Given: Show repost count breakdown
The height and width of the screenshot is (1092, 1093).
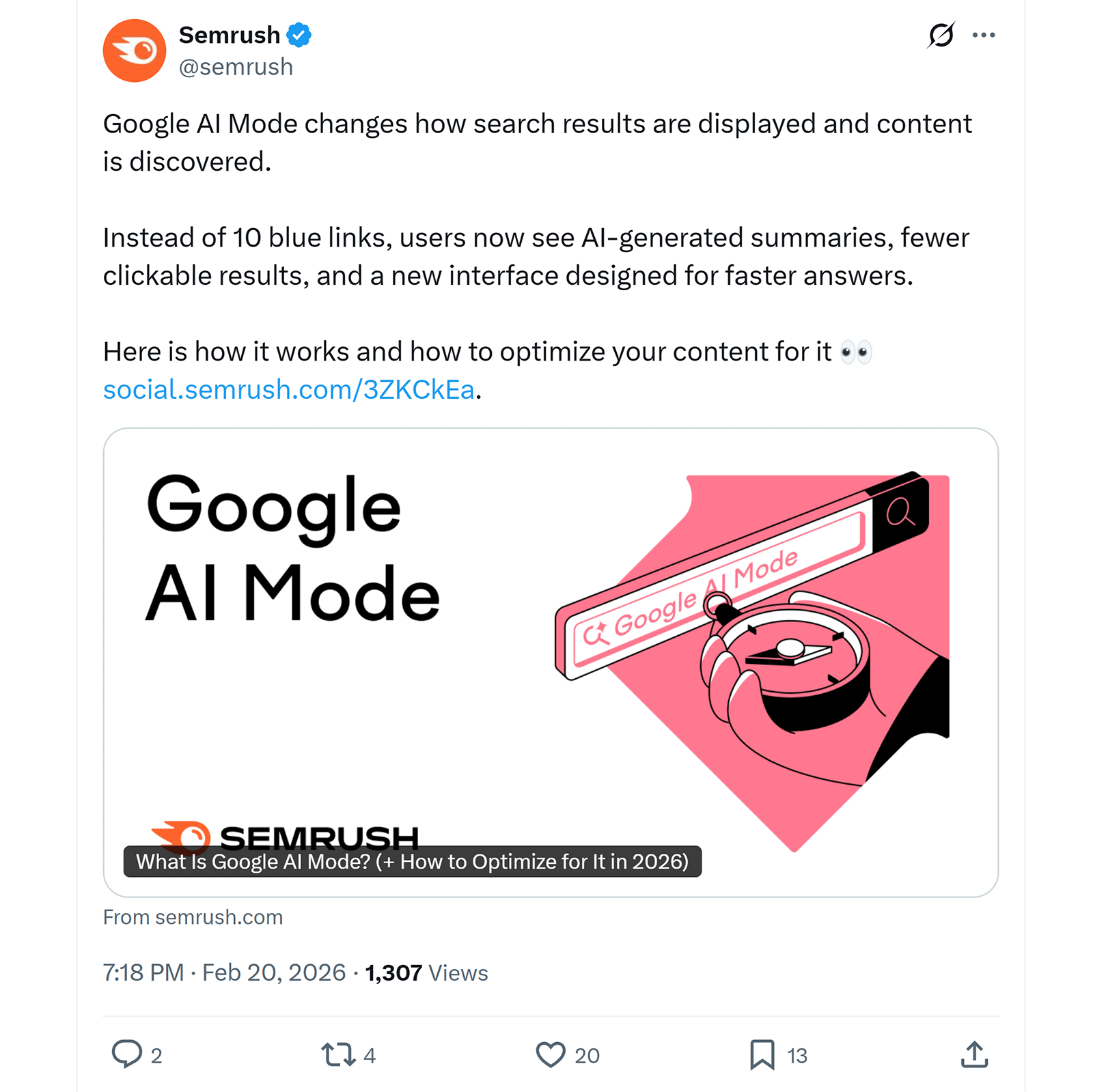Looking at the screenshot, I should [370, 1055].
